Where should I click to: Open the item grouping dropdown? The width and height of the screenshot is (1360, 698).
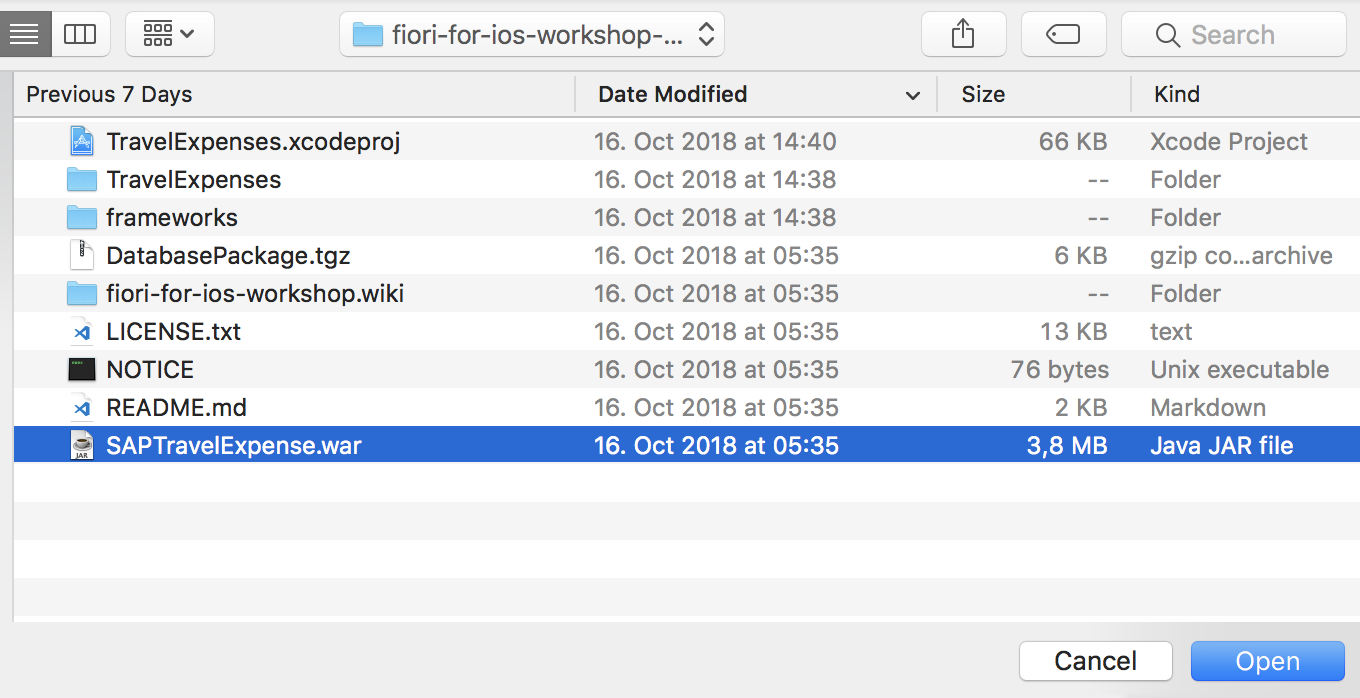coord(170,35)
